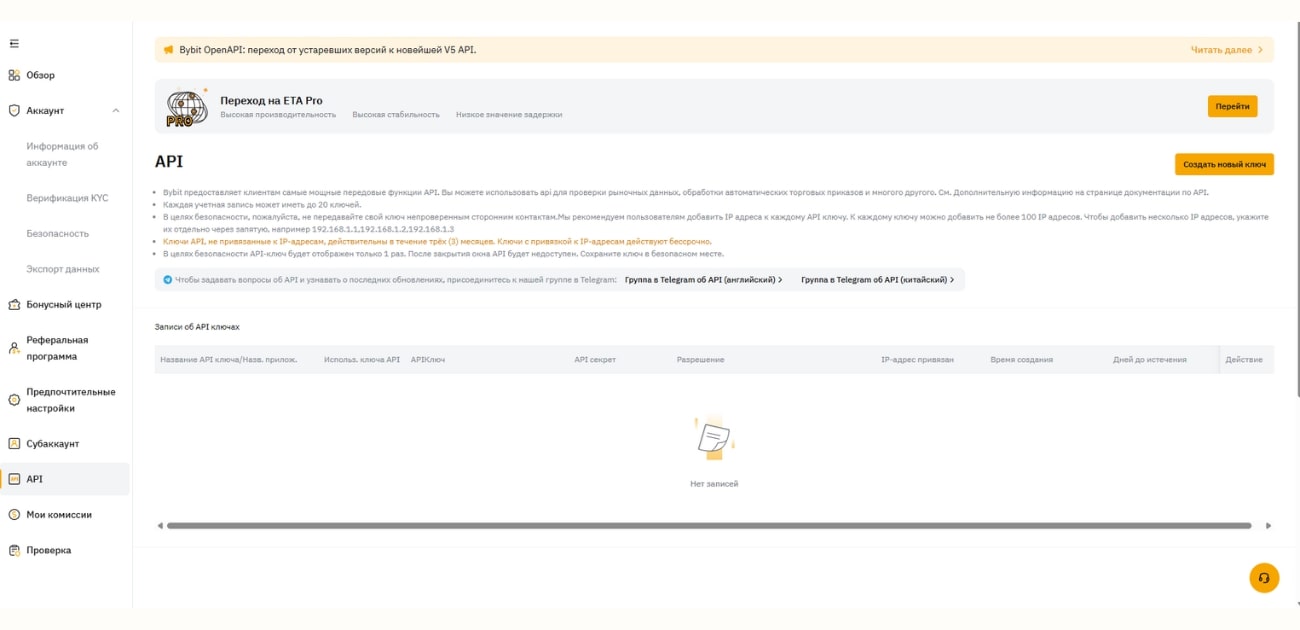Click the API sidebar icon
Viewport: 1300px width, 630px height.
coord(14,479)
